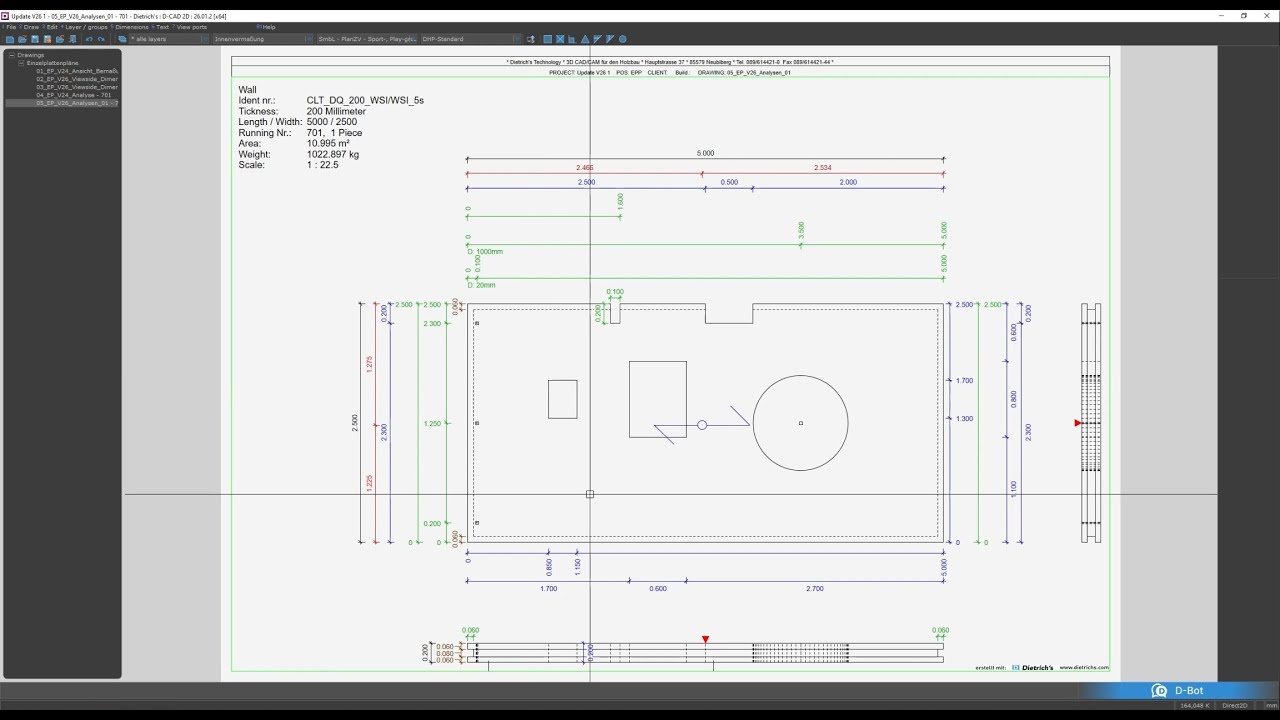Open the Edit menu
The width and height of the screenshot is (1280, 720).
pos(52,27)
